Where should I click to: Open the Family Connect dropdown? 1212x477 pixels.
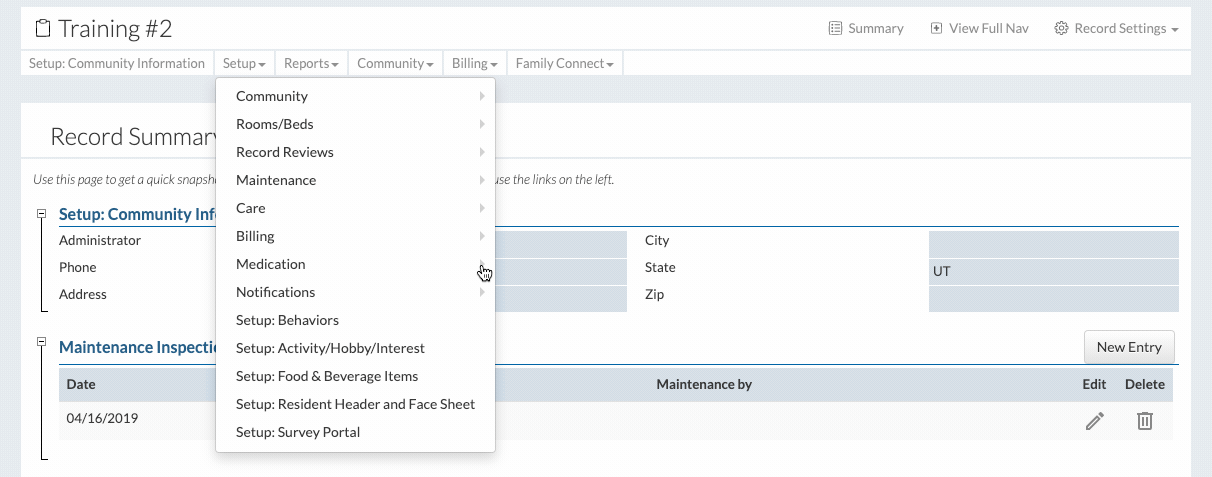click(564, 63)
